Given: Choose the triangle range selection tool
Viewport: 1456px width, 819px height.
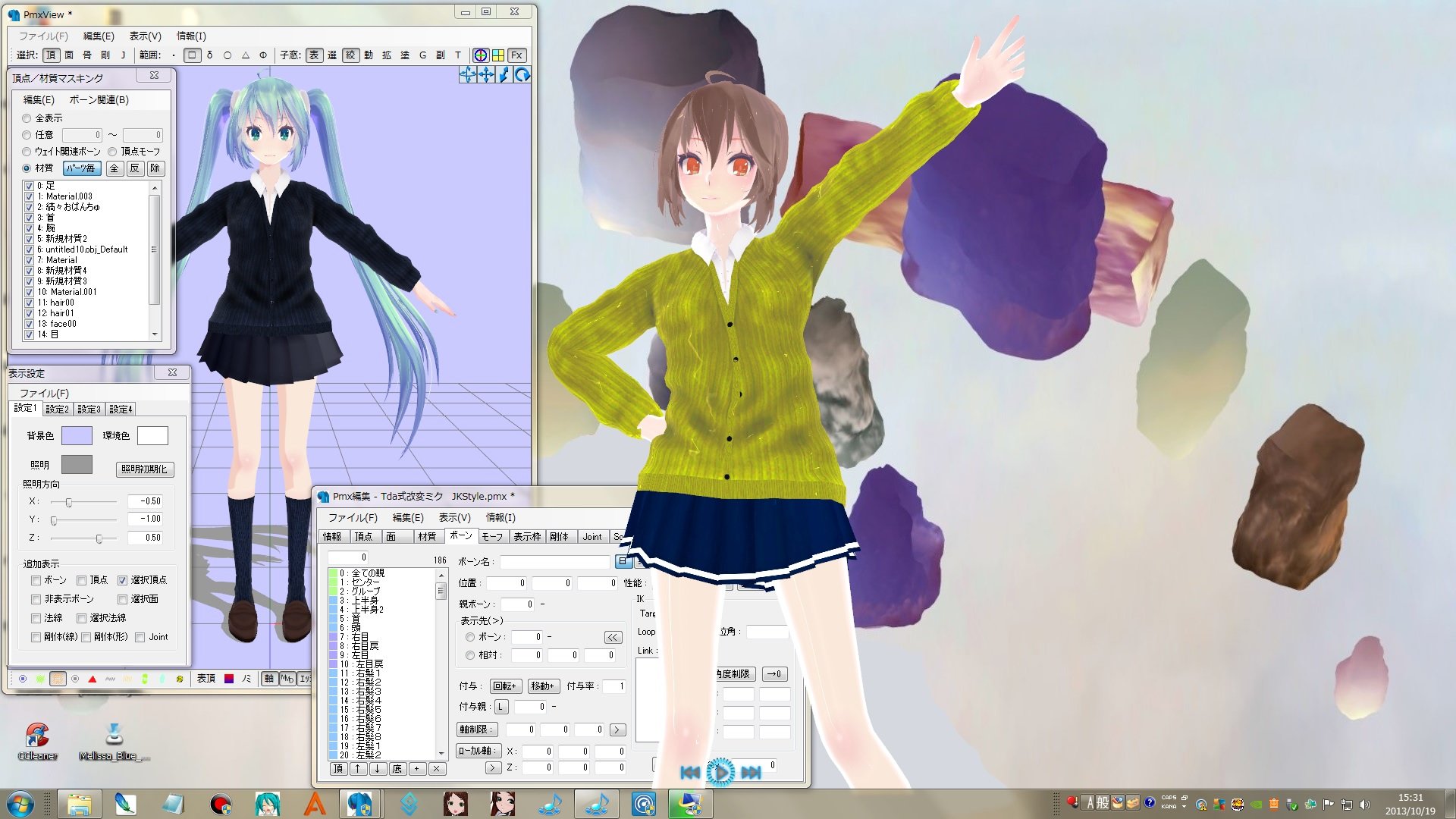Looking at the screenshot, I should coord(246,55).
